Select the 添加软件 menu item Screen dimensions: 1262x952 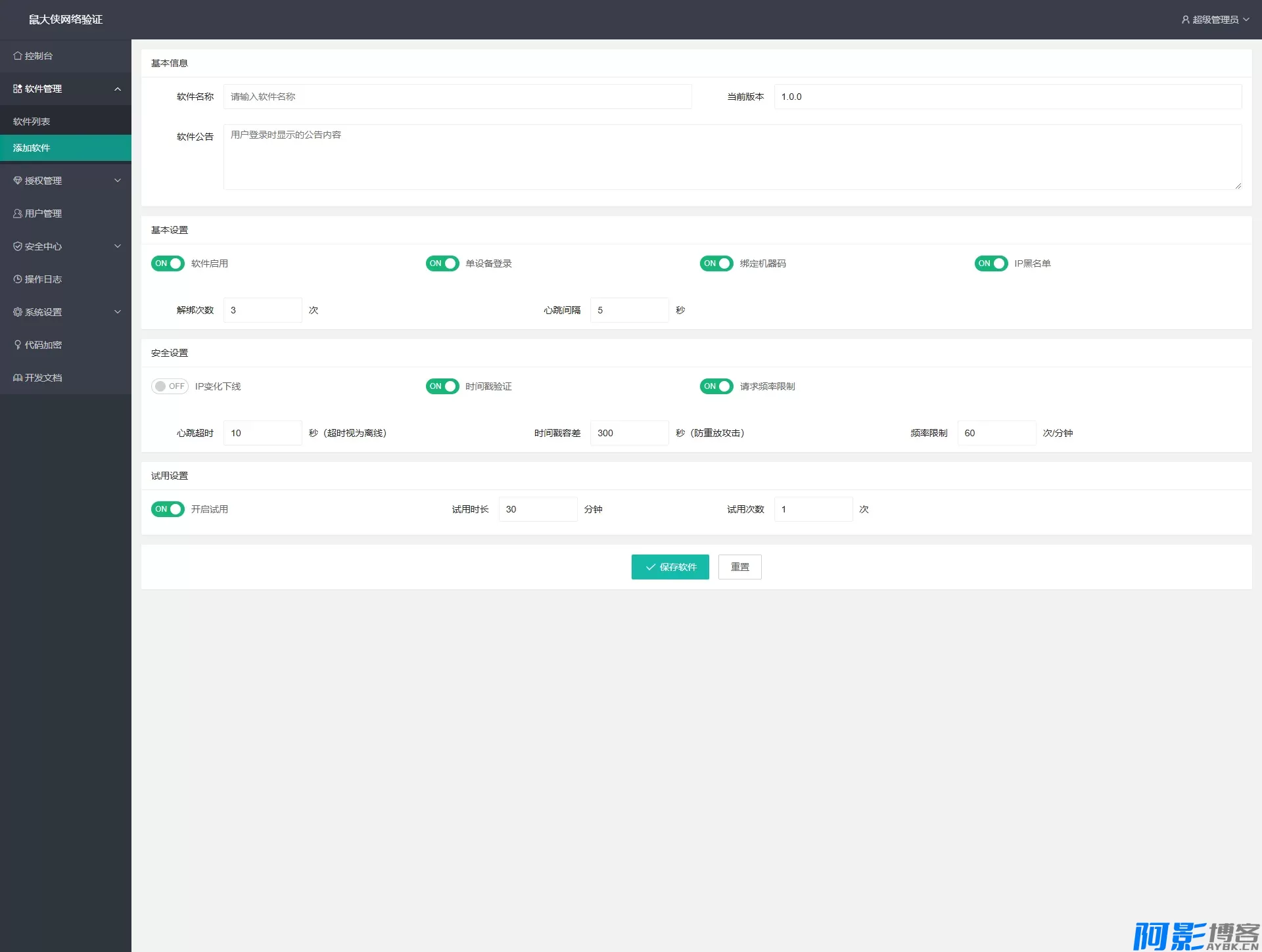pyautogui.click(x=32, y=148)
